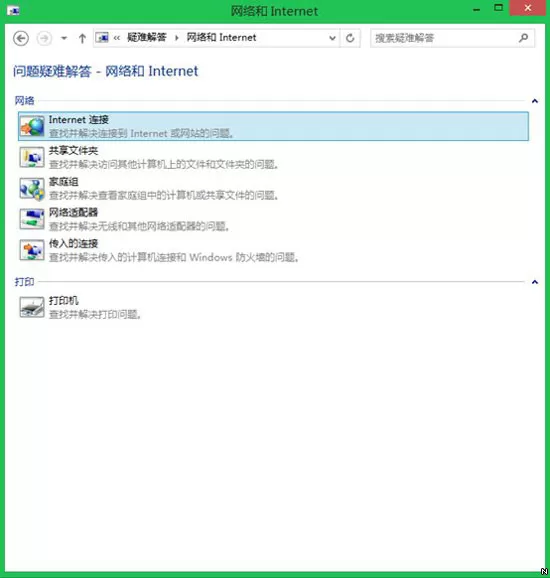Select 疑难解答 in the breadcrumb path
Viewport: 550px width, 578px height.
147,37
